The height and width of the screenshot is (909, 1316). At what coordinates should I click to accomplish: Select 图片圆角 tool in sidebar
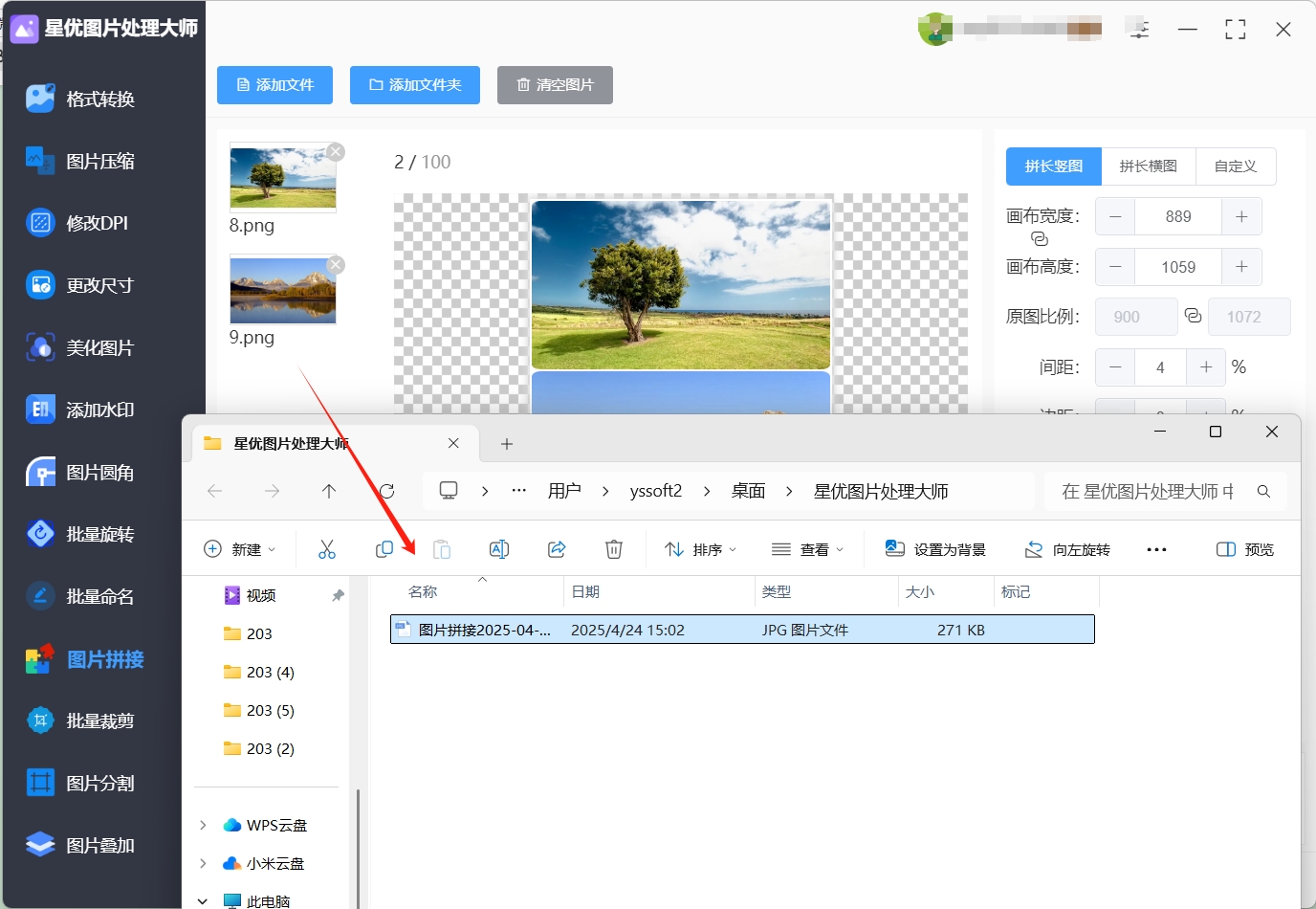tap(80, 472)
